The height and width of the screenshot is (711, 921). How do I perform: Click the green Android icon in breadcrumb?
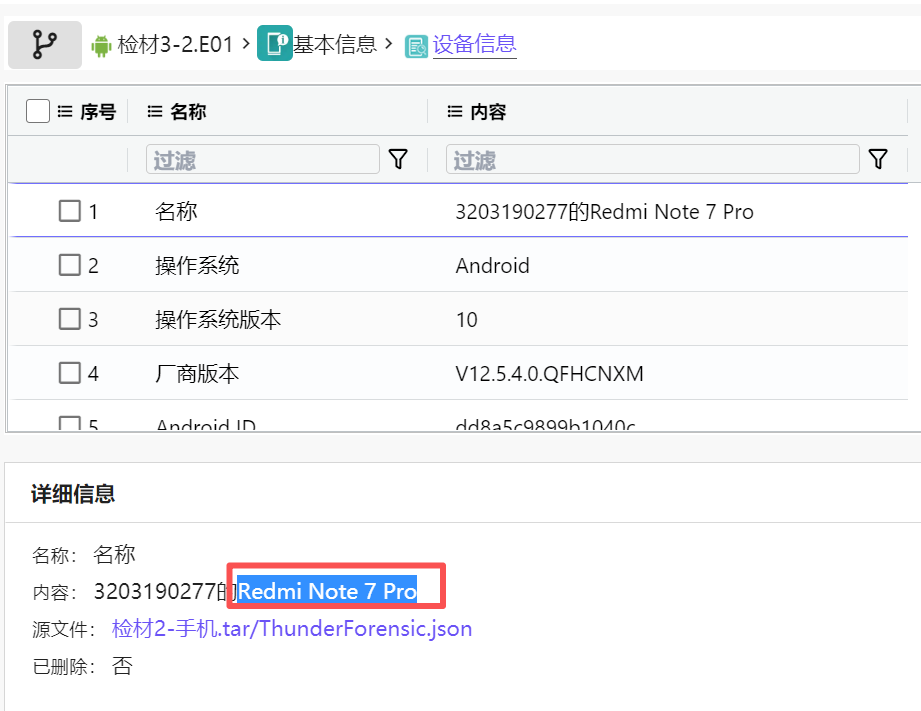click(101, 45)
